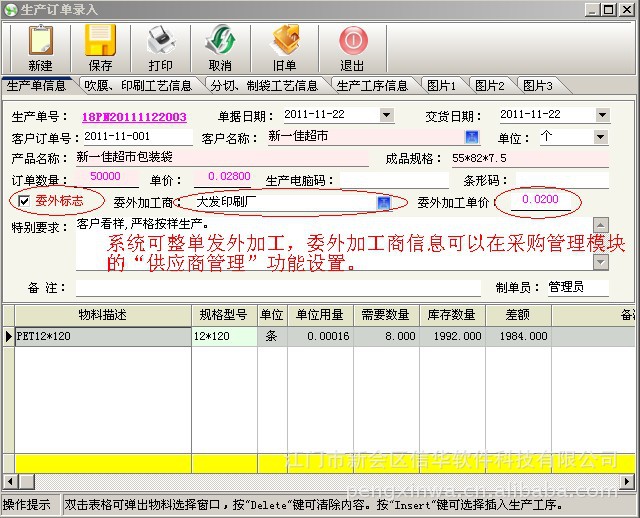This screenshot has height=518, width=640.
Task: Click the table horizontal scroll left arrow
Action: pyautogui.click(x=10, y=481)
